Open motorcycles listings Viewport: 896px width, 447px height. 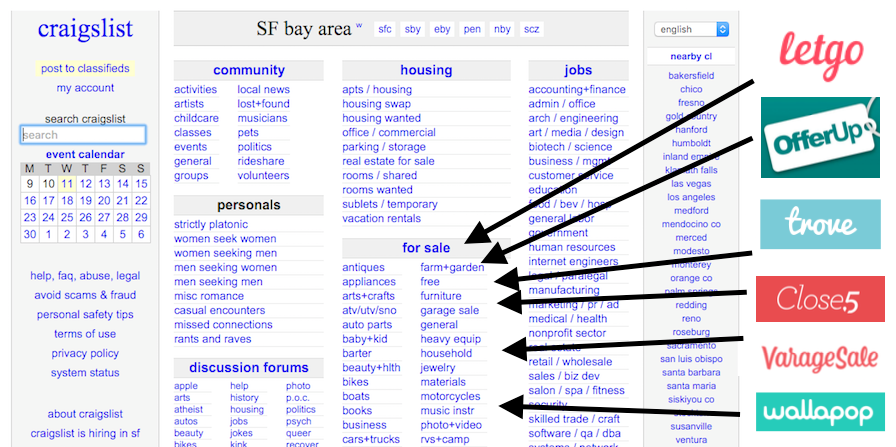point(450,396)
